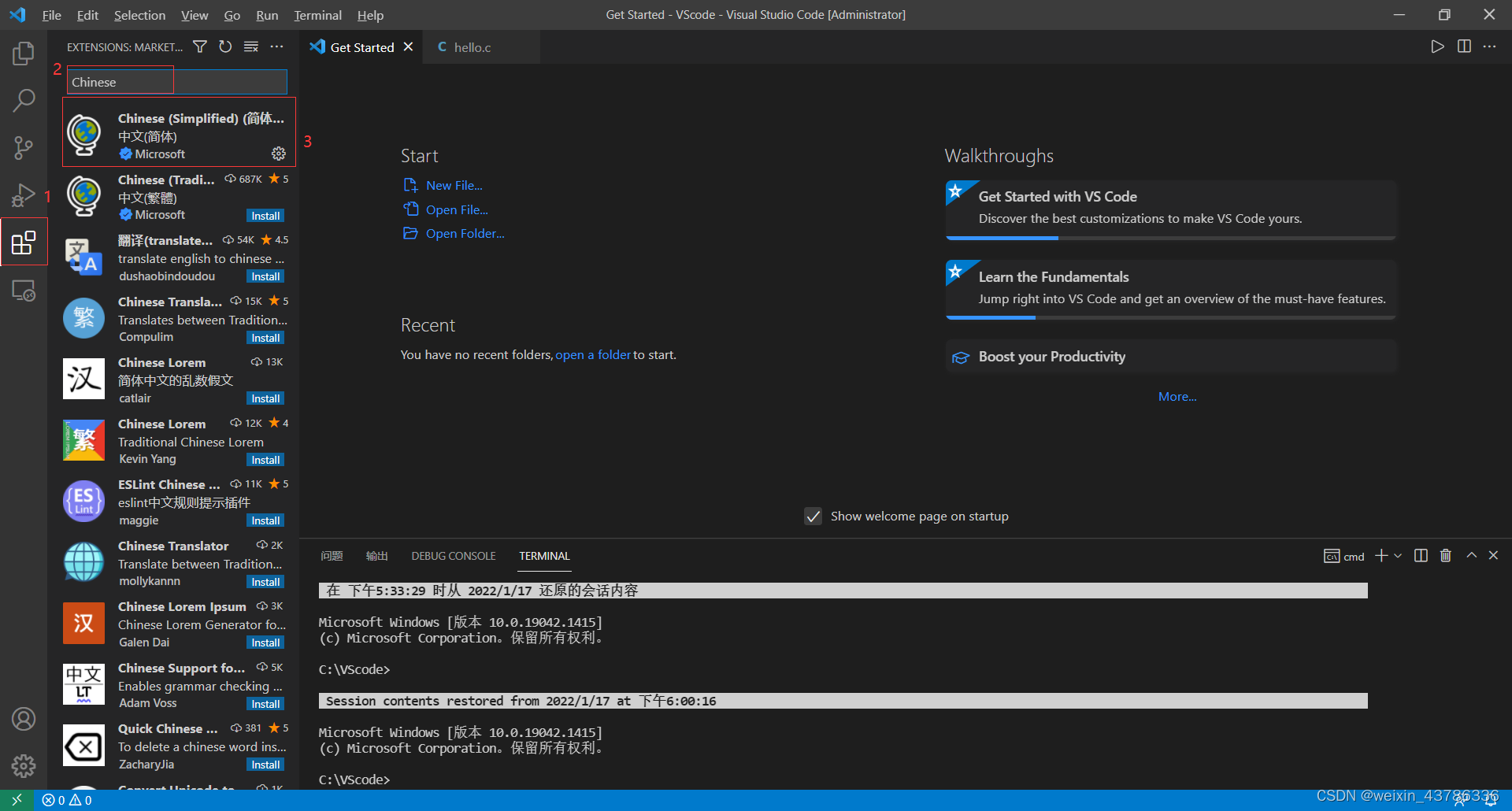Select the TERMINAL panel tab
Screen dimensions: 1512x811
click(x=544, y=556)
